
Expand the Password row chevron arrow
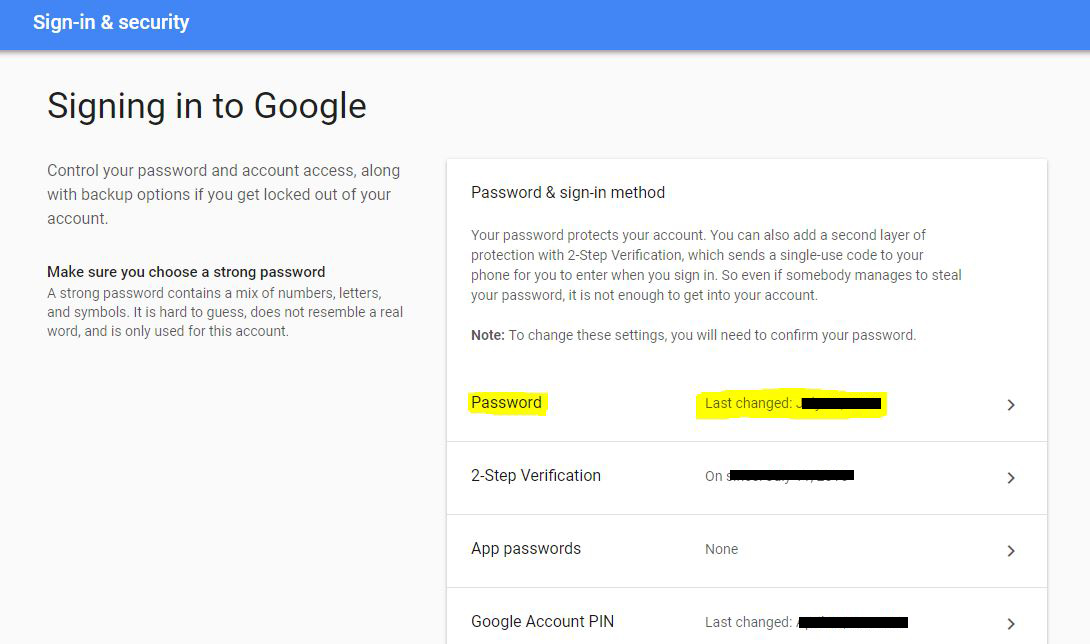(1011, 405)
